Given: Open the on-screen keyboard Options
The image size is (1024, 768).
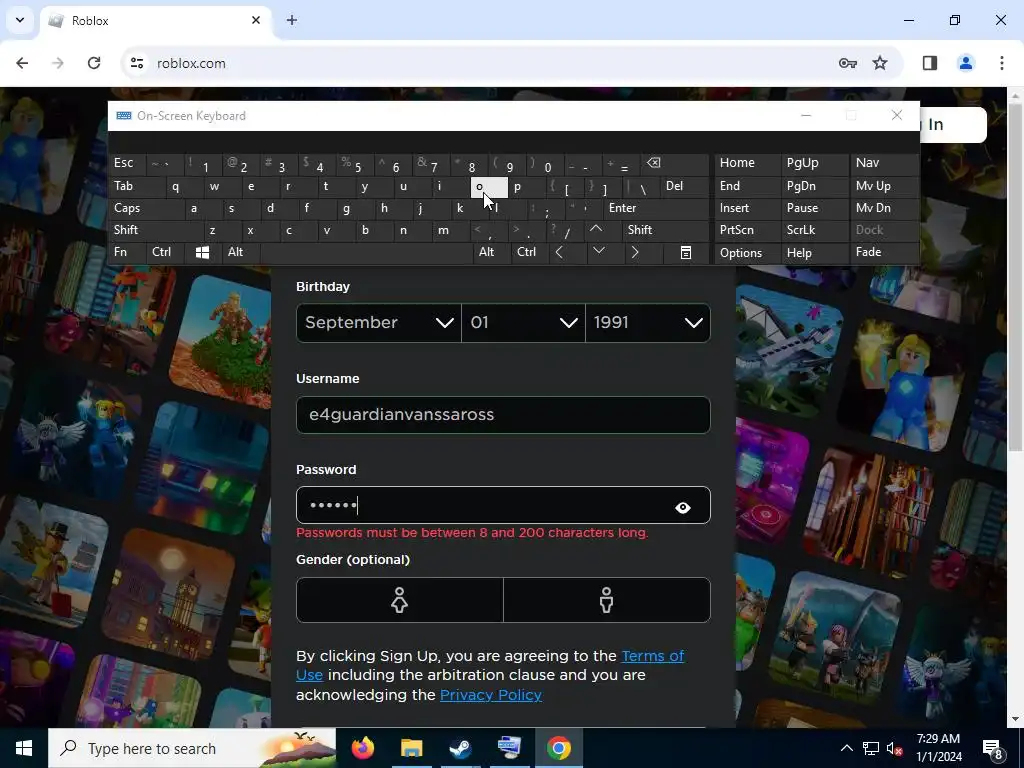Looking at the screenshot, I should (747, 253).
